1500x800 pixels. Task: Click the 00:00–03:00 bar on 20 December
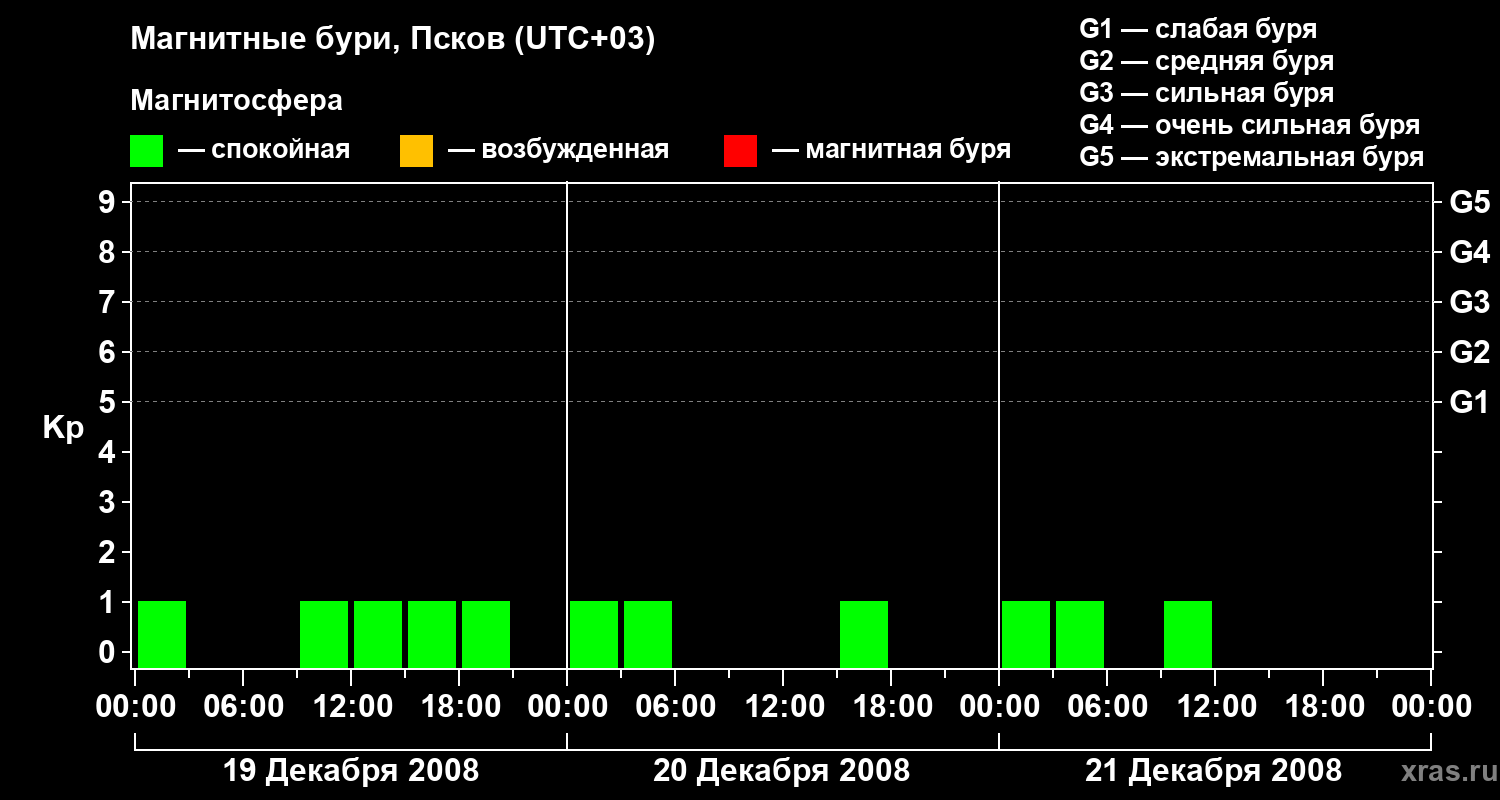tap(594, 634)
